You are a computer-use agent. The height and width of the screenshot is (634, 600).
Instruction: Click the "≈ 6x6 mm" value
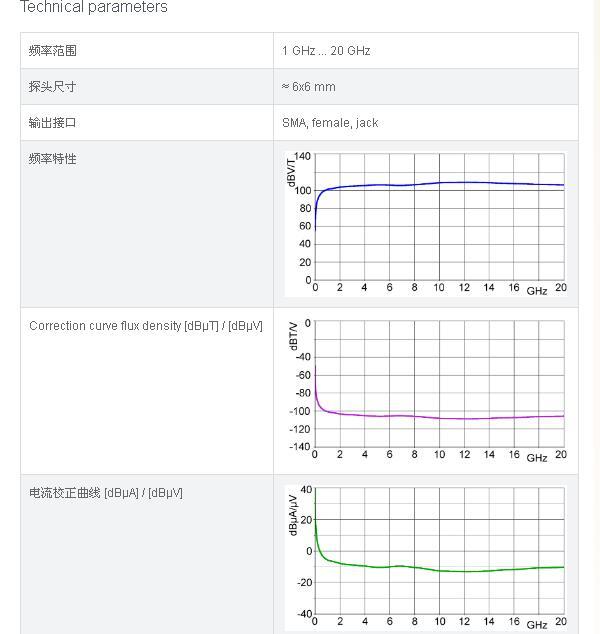(309, 87)
